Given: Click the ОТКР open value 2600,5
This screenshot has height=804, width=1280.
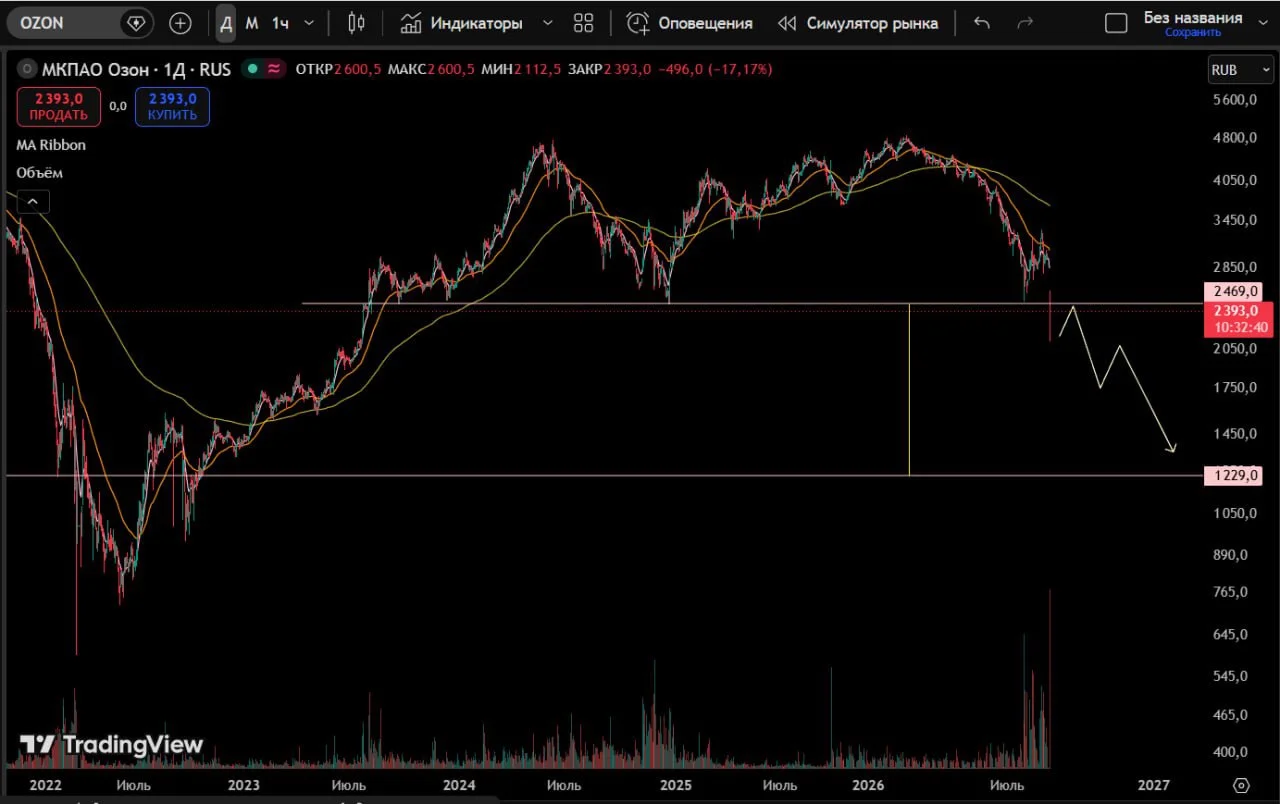Looking at the screenshot, I should [357, 69].
